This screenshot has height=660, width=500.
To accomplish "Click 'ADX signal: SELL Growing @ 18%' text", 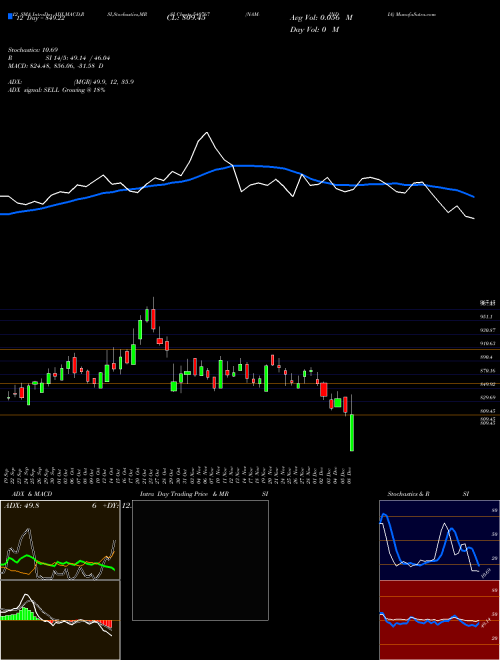I will tap(56, 90).
